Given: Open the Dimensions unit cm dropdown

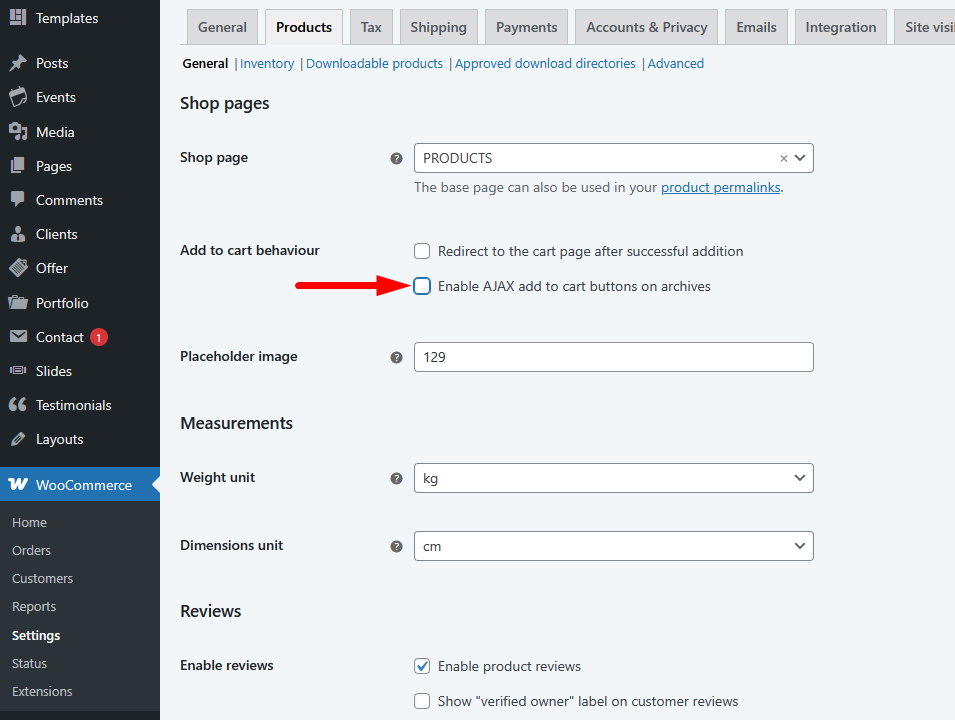Looking at the screenshot, I should [613, 546].
